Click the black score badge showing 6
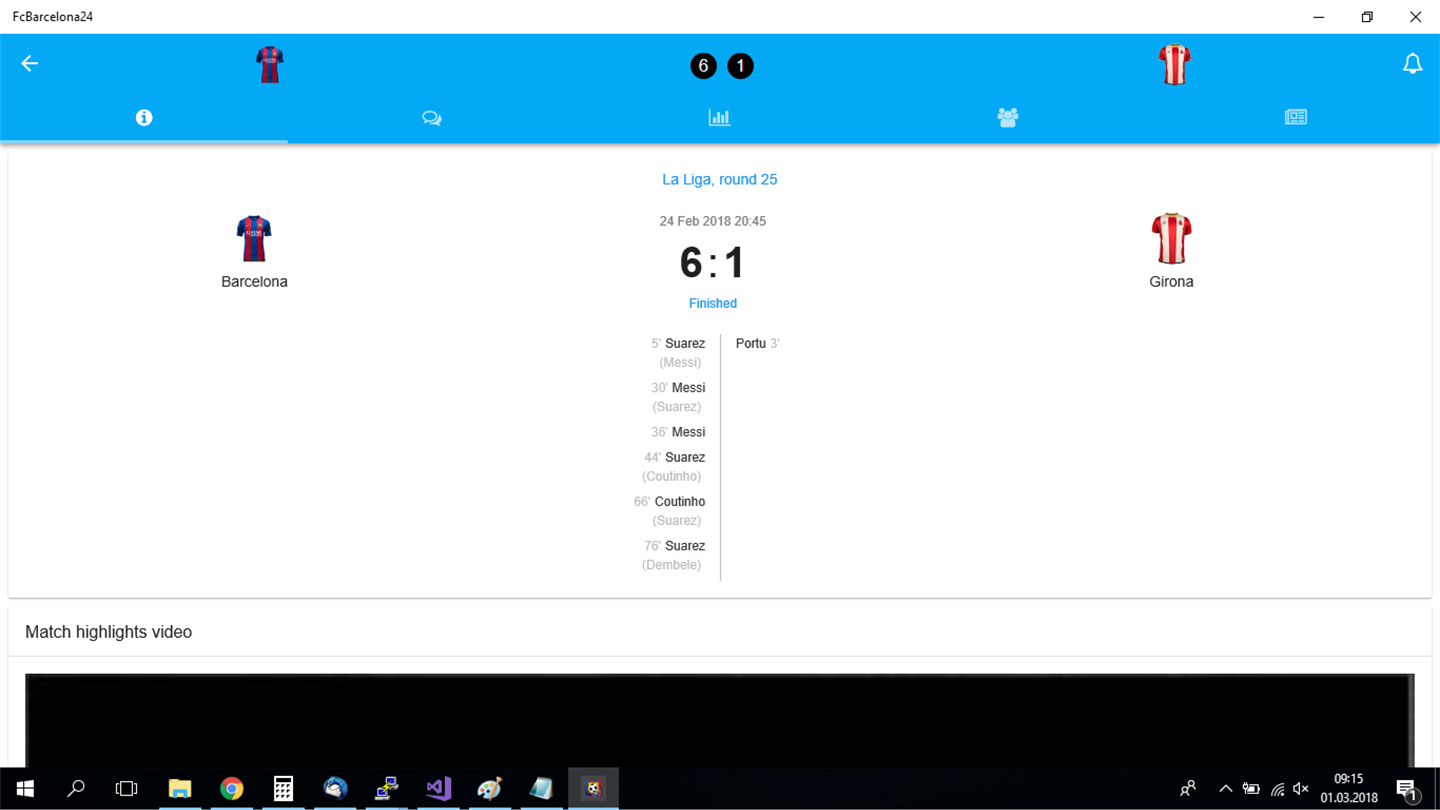The image size is (1440, 810). pyautogui.click(x=703, y=66)
